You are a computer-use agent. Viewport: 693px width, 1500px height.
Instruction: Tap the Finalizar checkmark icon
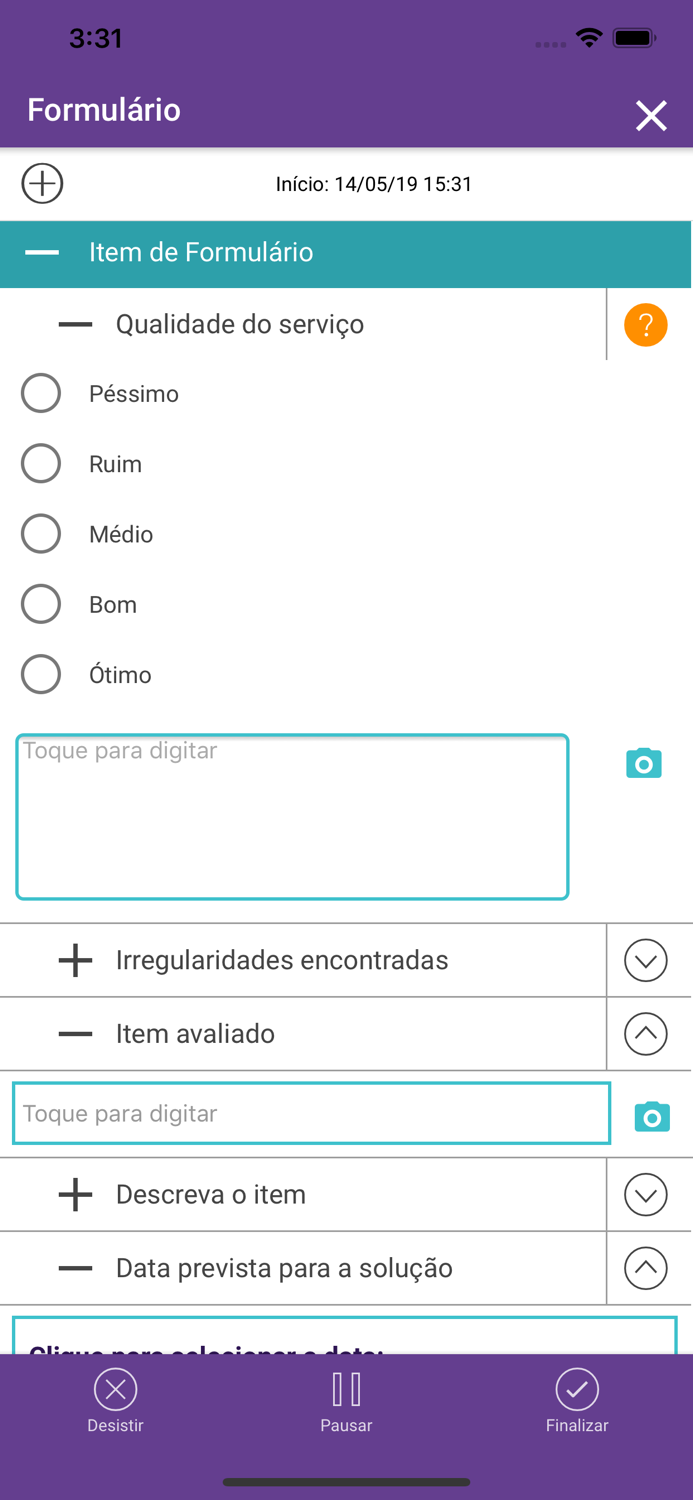pyautogui.click(x=577, y=1390)
